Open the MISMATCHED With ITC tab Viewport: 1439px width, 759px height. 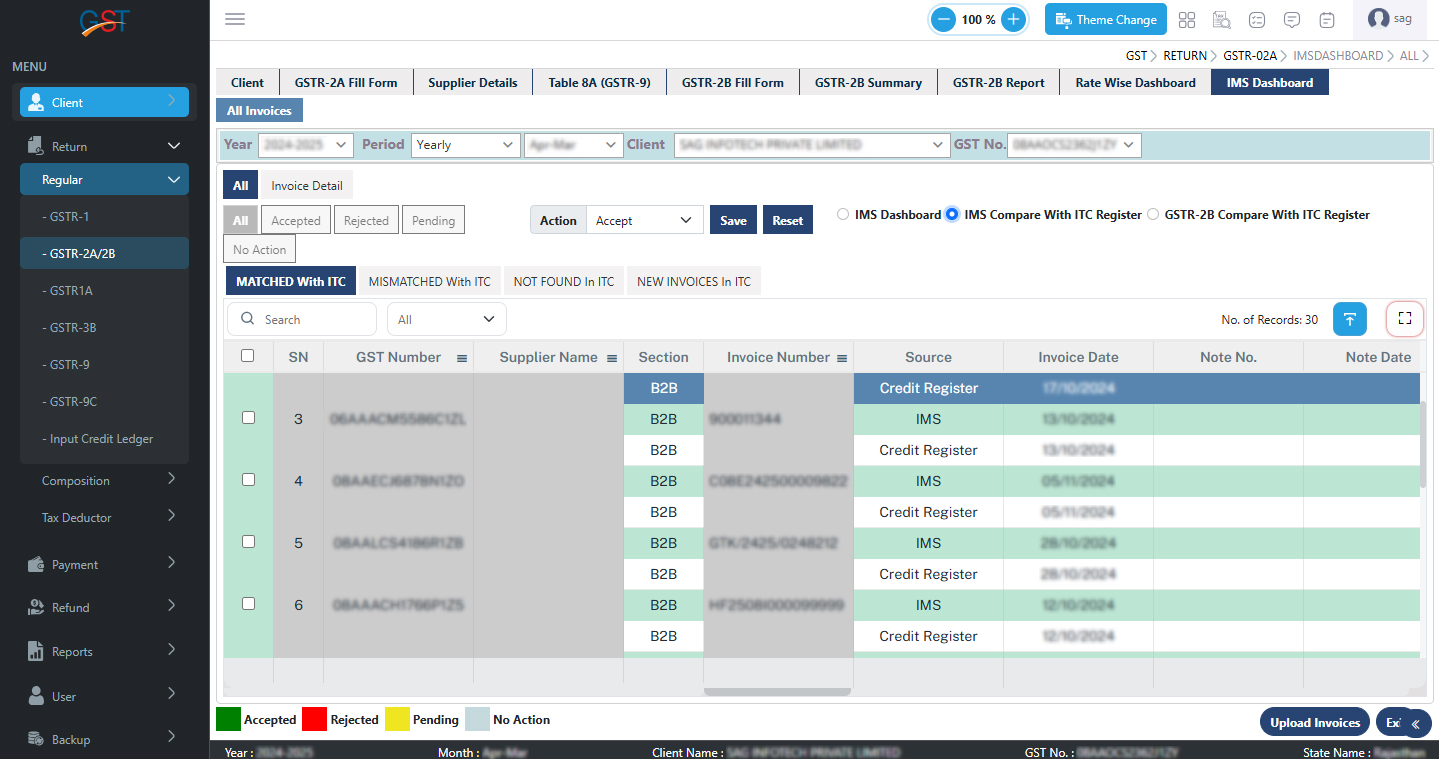point(429,282)
